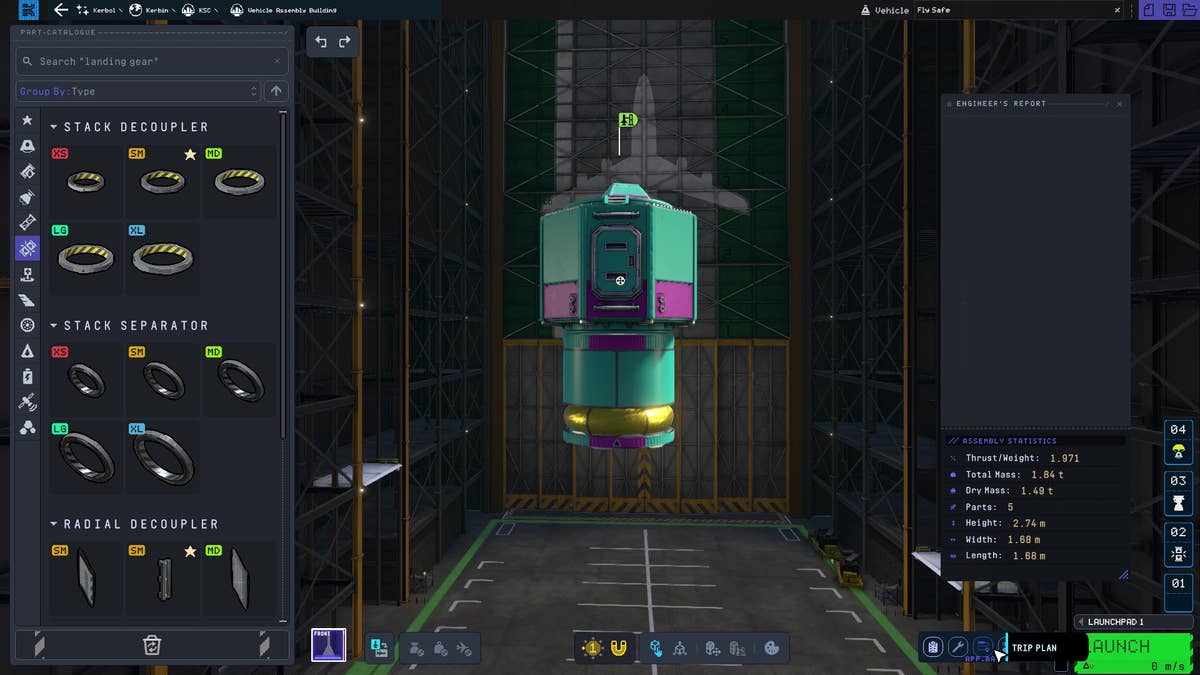
Task: Pick the XS stack decoupler part
Action: [86, 181]
